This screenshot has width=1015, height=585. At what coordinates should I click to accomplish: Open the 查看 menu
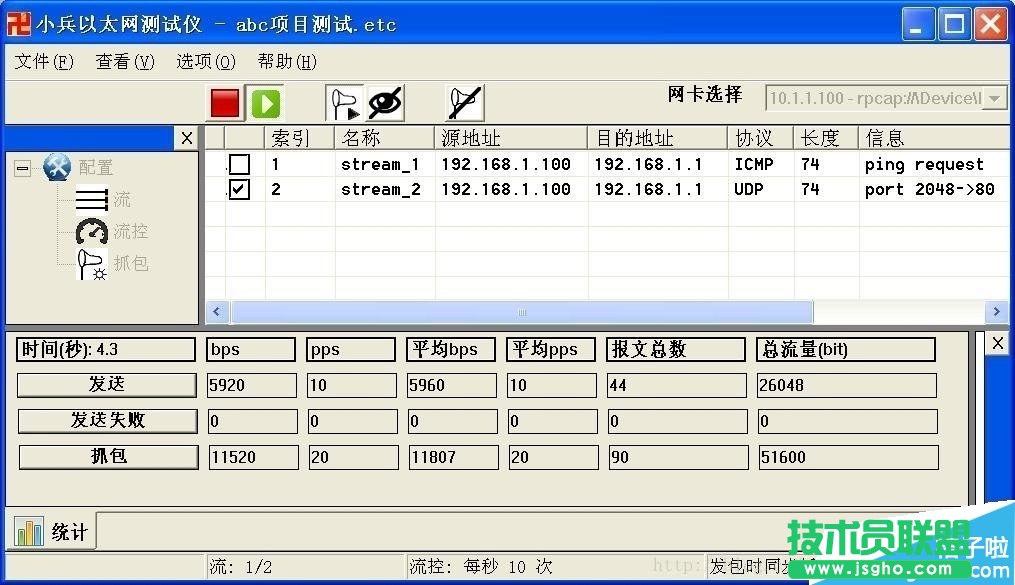click(x=123, y=61)
